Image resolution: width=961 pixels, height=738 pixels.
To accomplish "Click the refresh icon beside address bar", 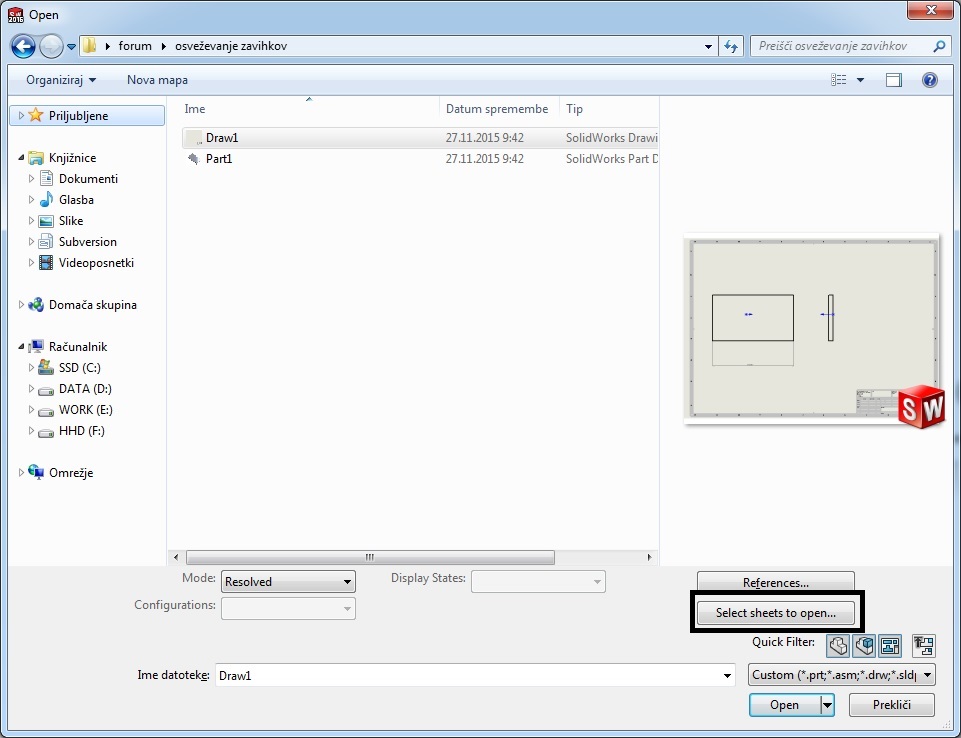I will coord(731,46).
